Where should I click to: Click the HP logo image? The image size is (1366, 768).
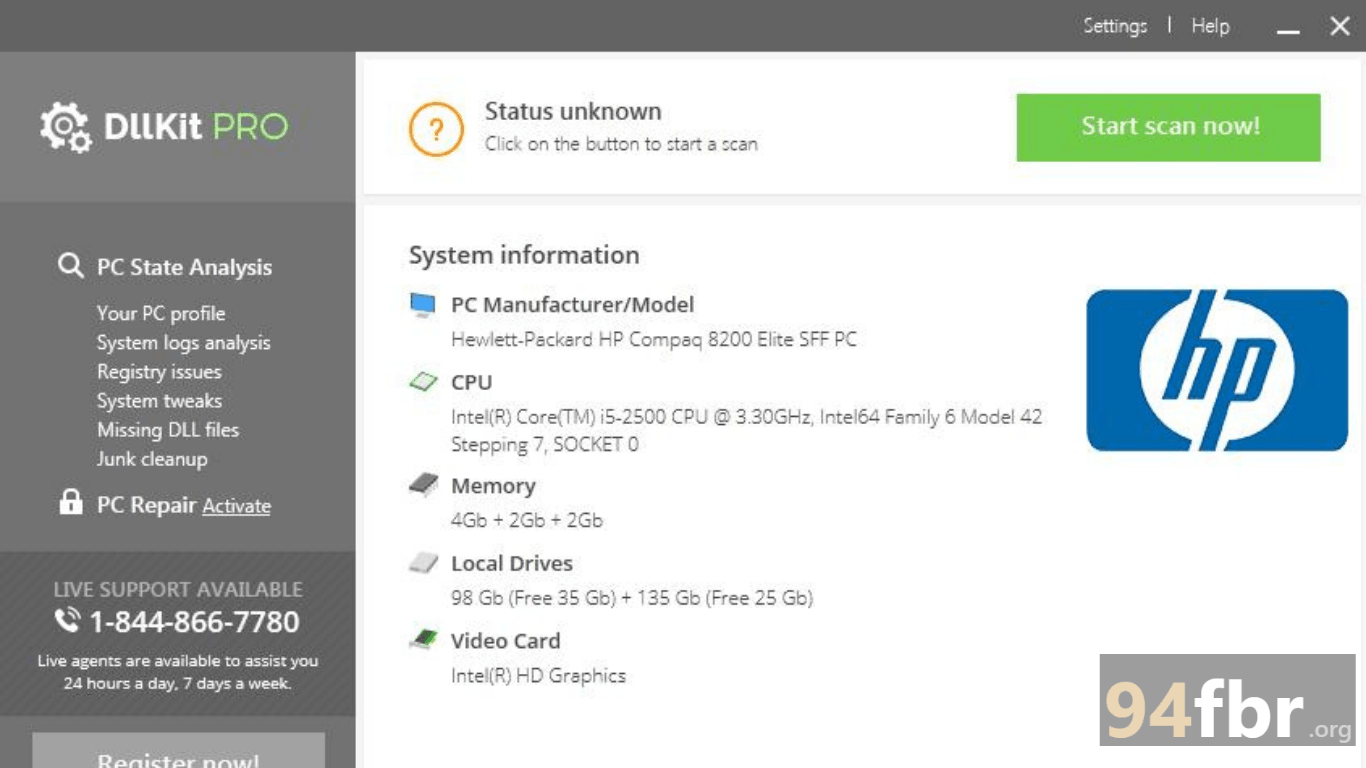(x=1217, y=370)
